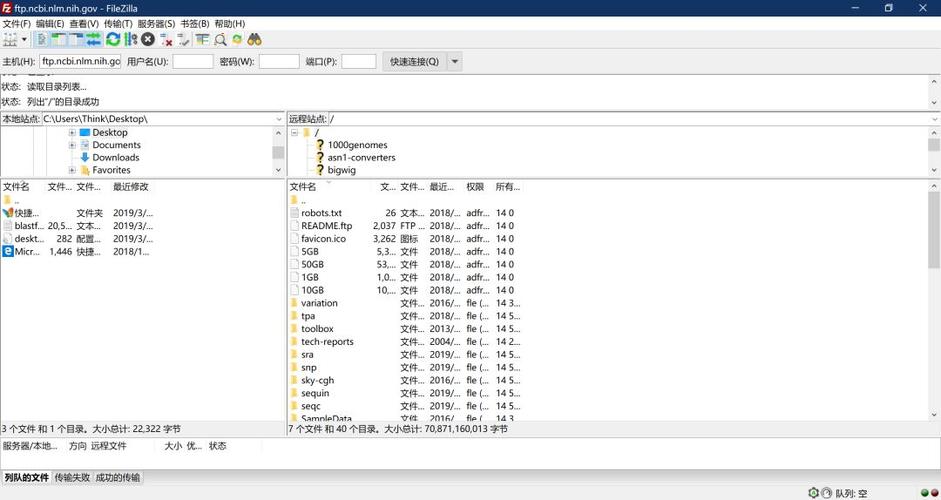941x500 pixels.
Task: Select 1000genomes remote folder
Action: [x=357, y=145]
